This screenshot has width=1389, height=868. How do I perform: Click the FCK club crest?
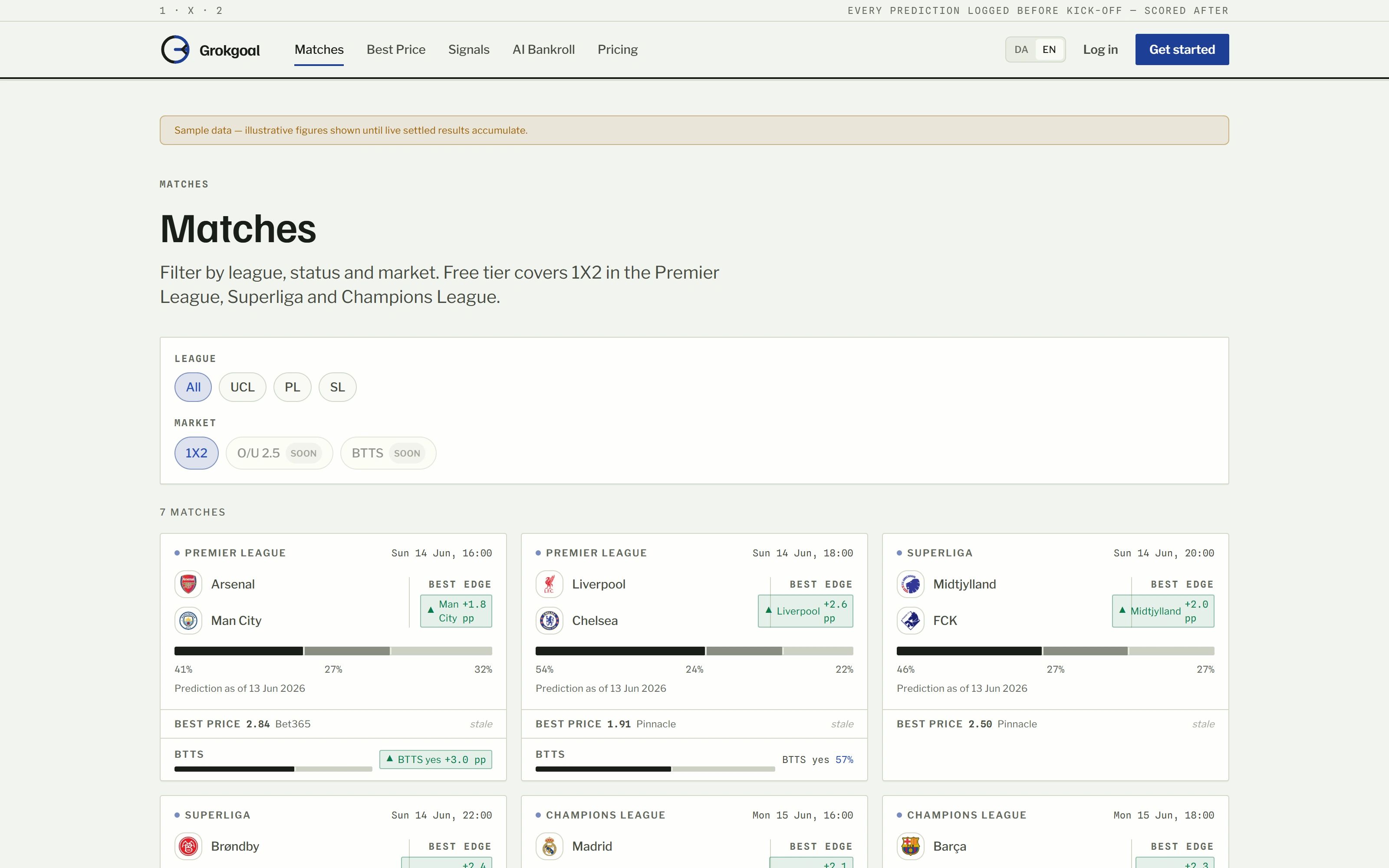tap(910, 621)
